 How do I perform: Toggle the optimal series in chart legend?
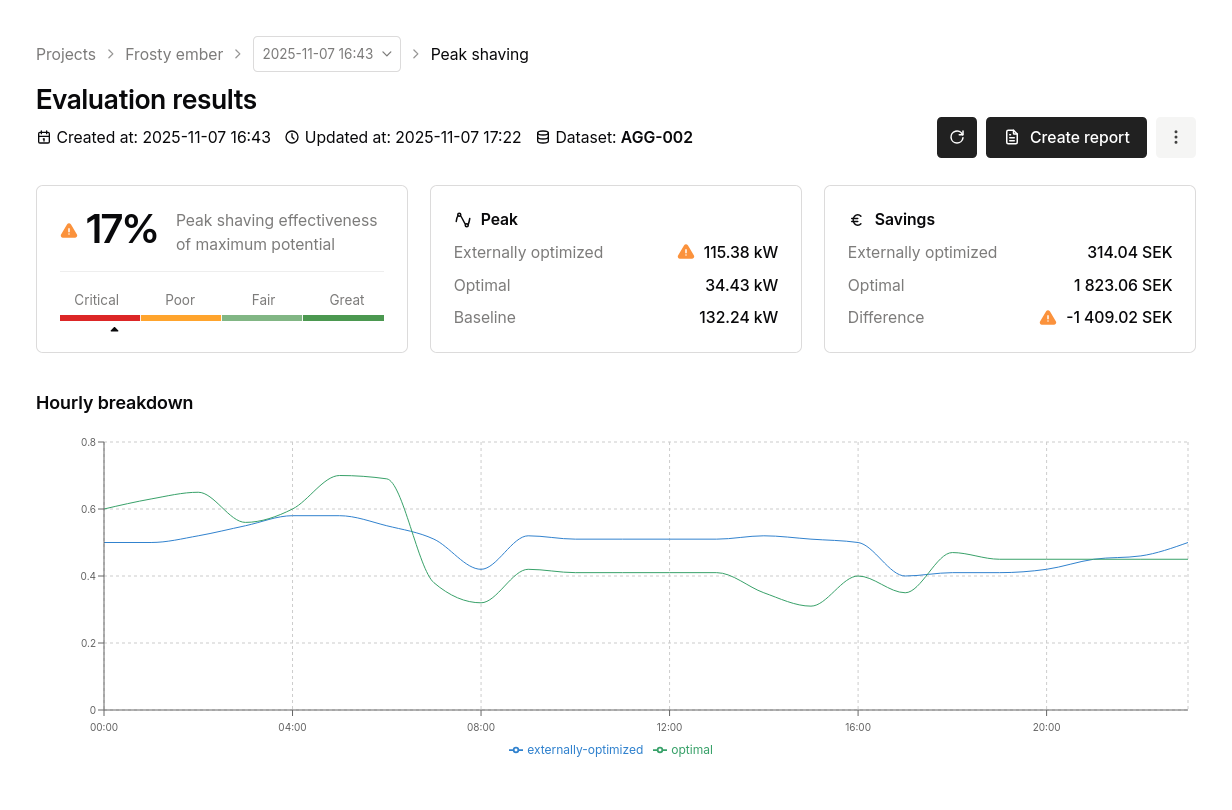pyautogui.click(x=683, y=750)
